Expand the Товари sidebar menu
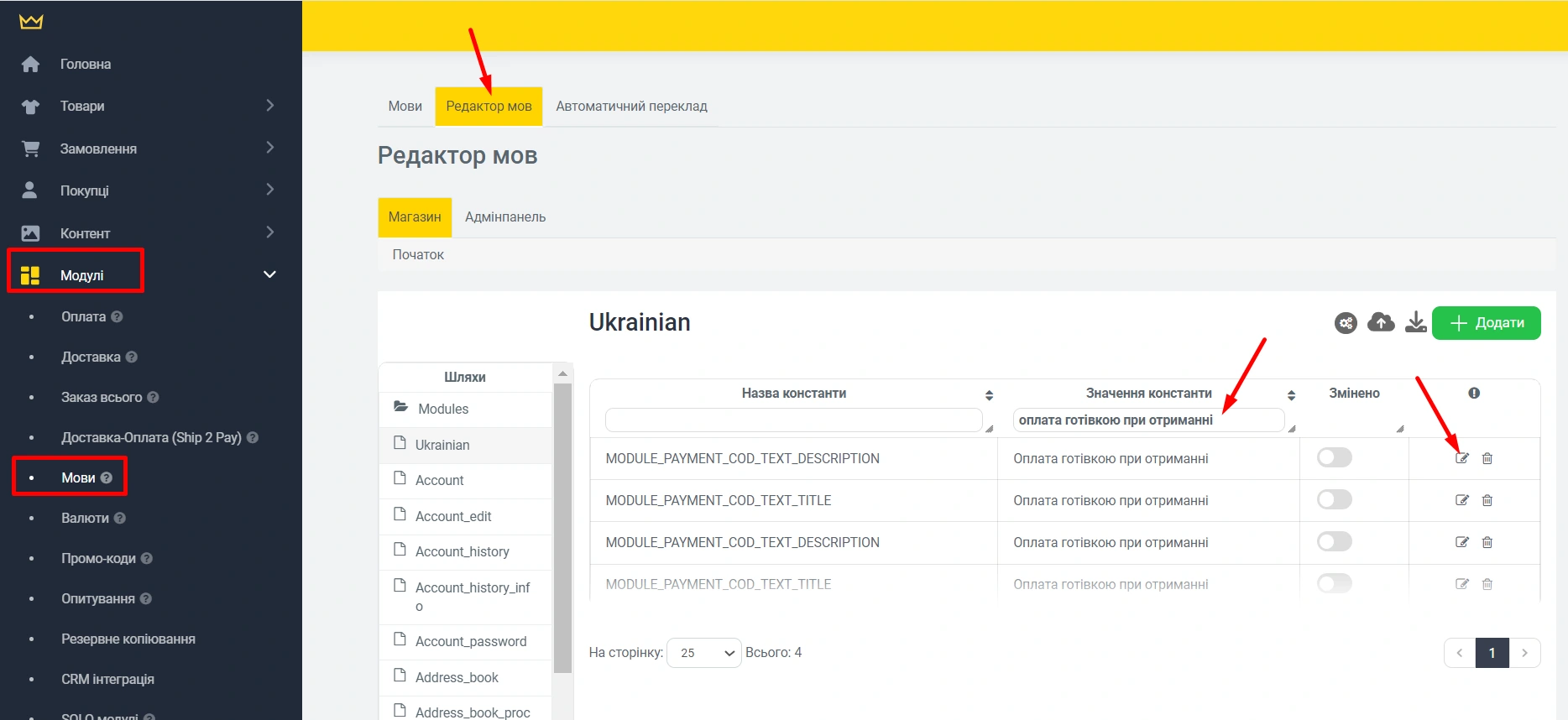 (269, 106)
